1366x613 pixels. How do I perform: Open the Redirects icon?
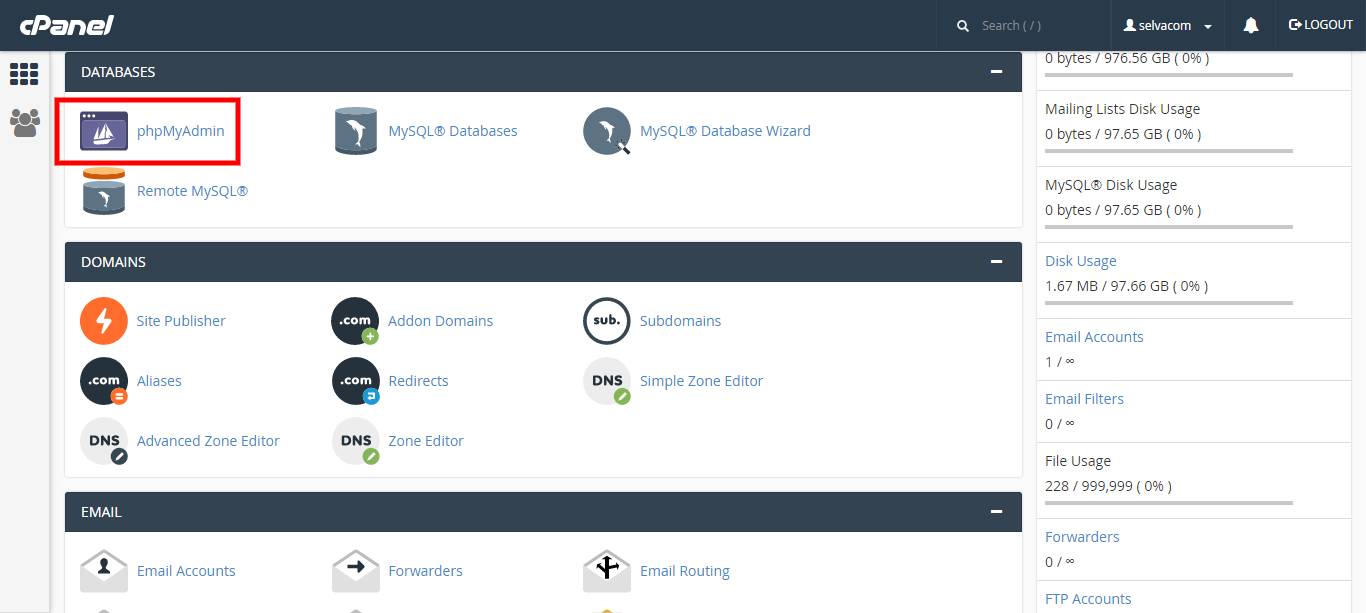(x=356, y=381)
